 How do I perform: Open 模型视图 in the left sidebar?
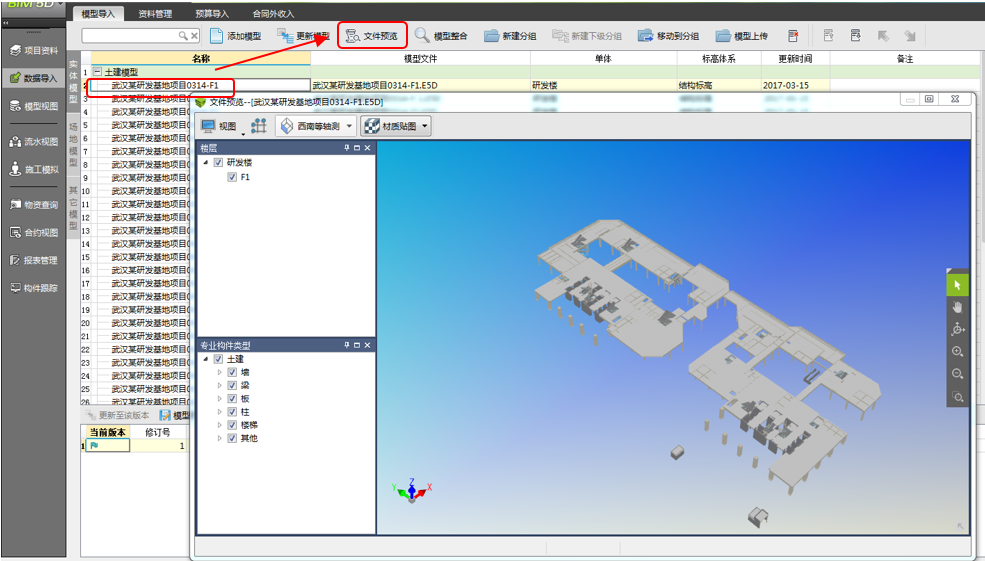(35, 106)
